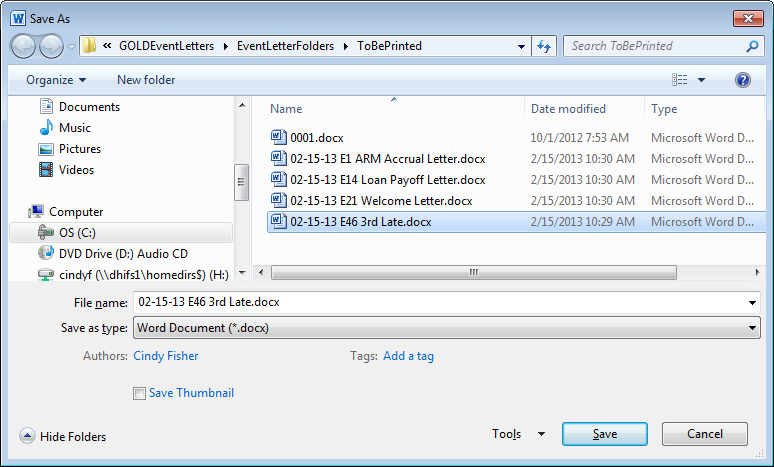Click the Word icon of 0001.docx
Image resolution: width=774 pixels, height=467 pixels.
(x=279, y=138)
